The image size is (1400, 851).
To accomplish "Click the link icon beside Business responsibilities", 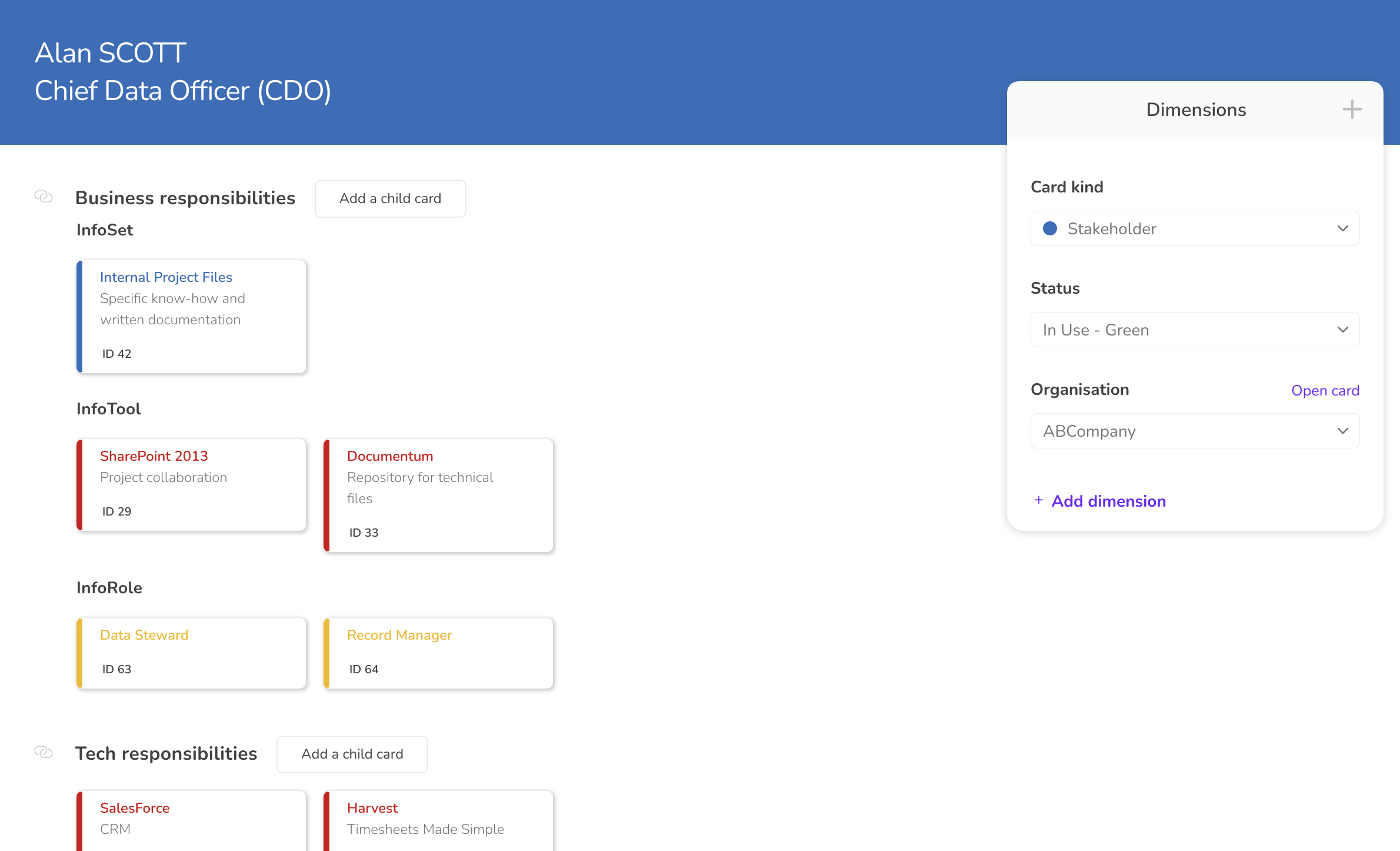I will click(x=44, y=197).
